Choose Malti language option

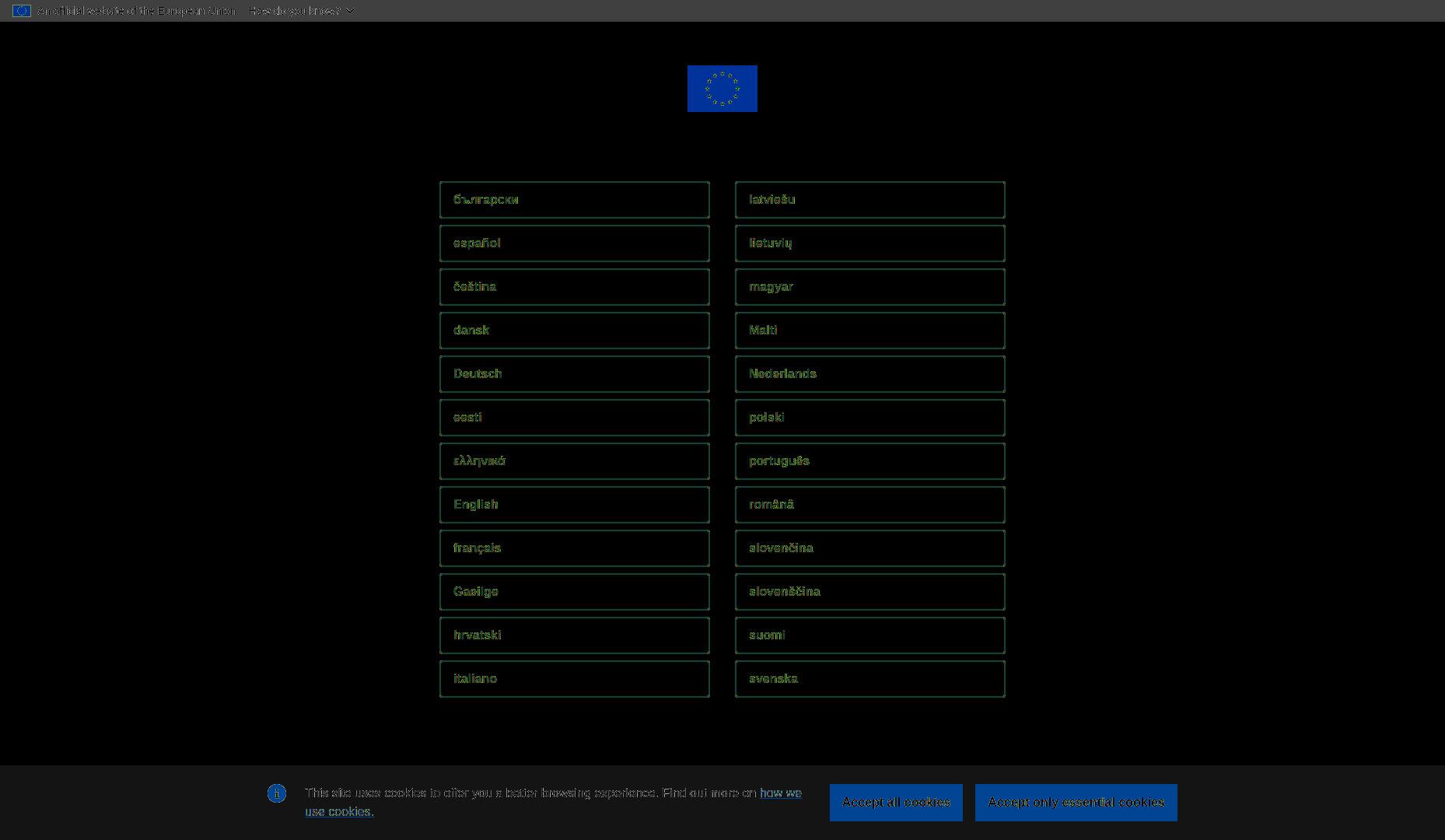(870, 331)
